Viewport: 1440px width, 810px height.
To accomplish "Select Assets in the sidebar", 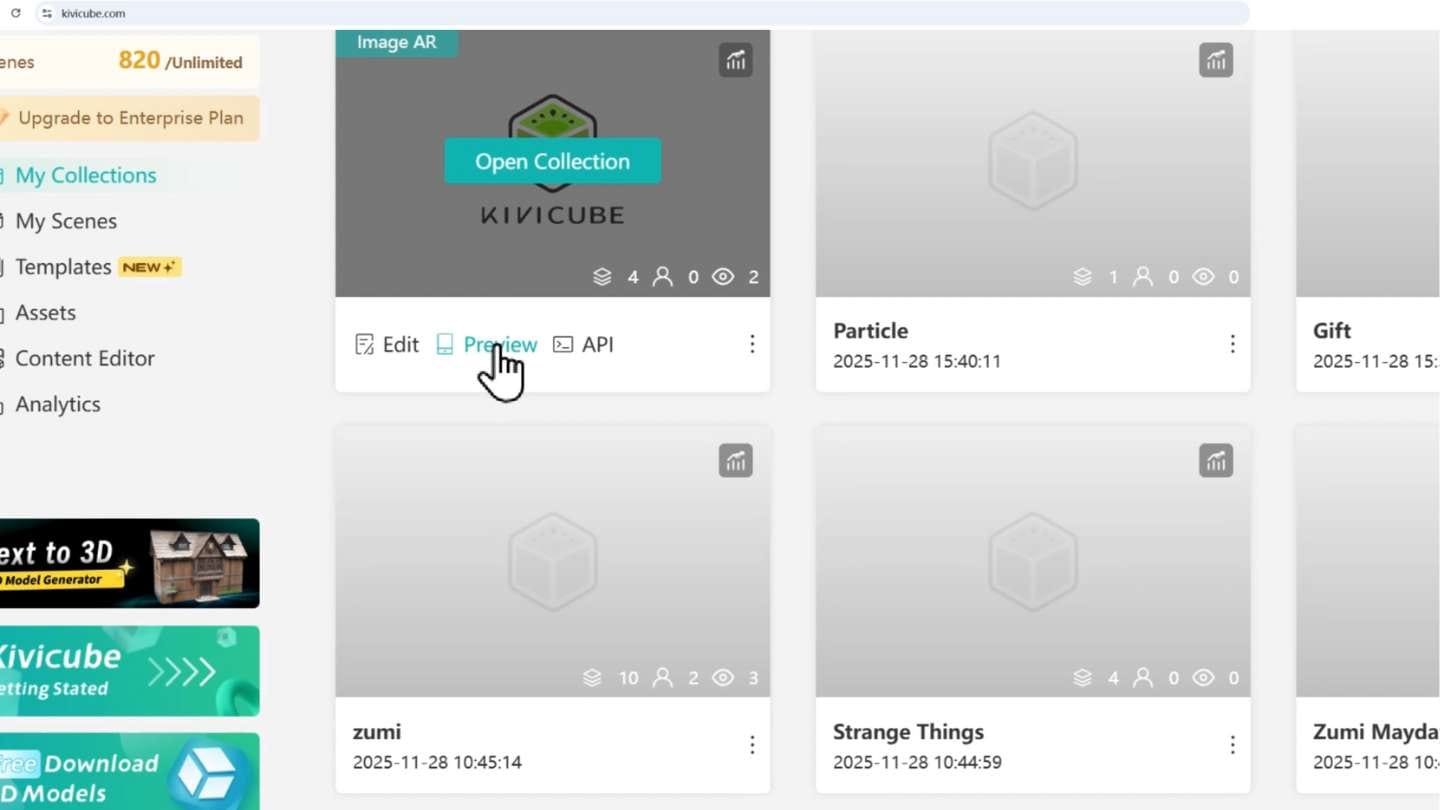I will tap(45, 313).
